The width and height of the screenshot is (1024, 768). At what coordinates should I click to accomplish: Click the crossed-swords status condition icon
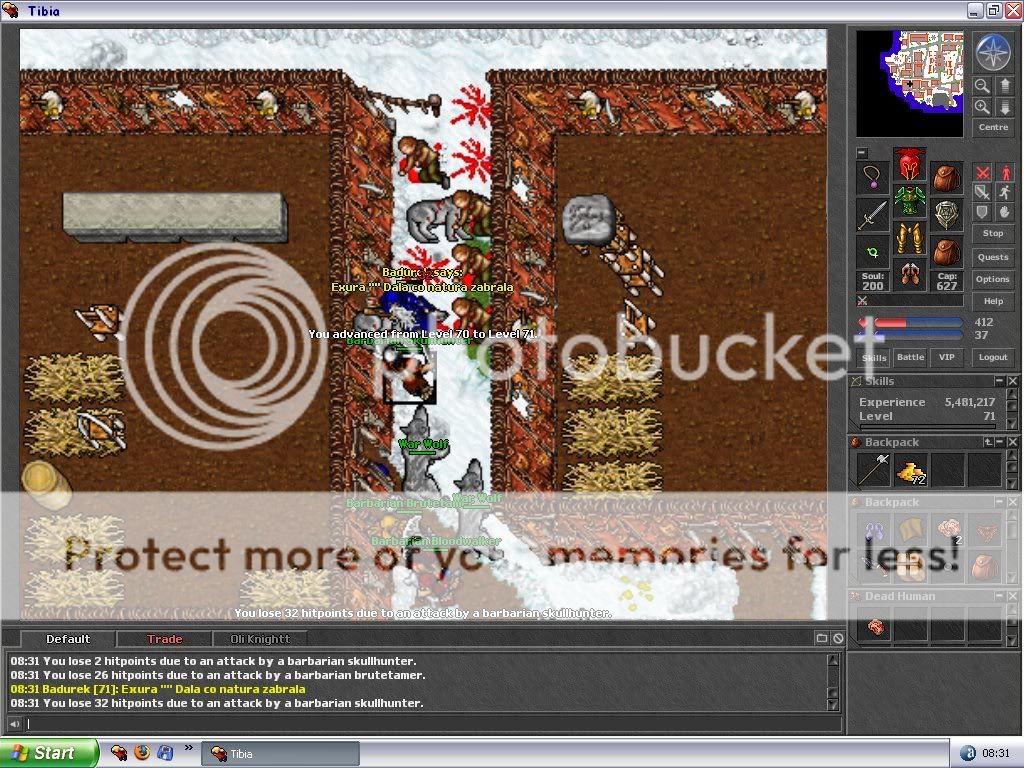pyautogui.click(x=863, y=301)
